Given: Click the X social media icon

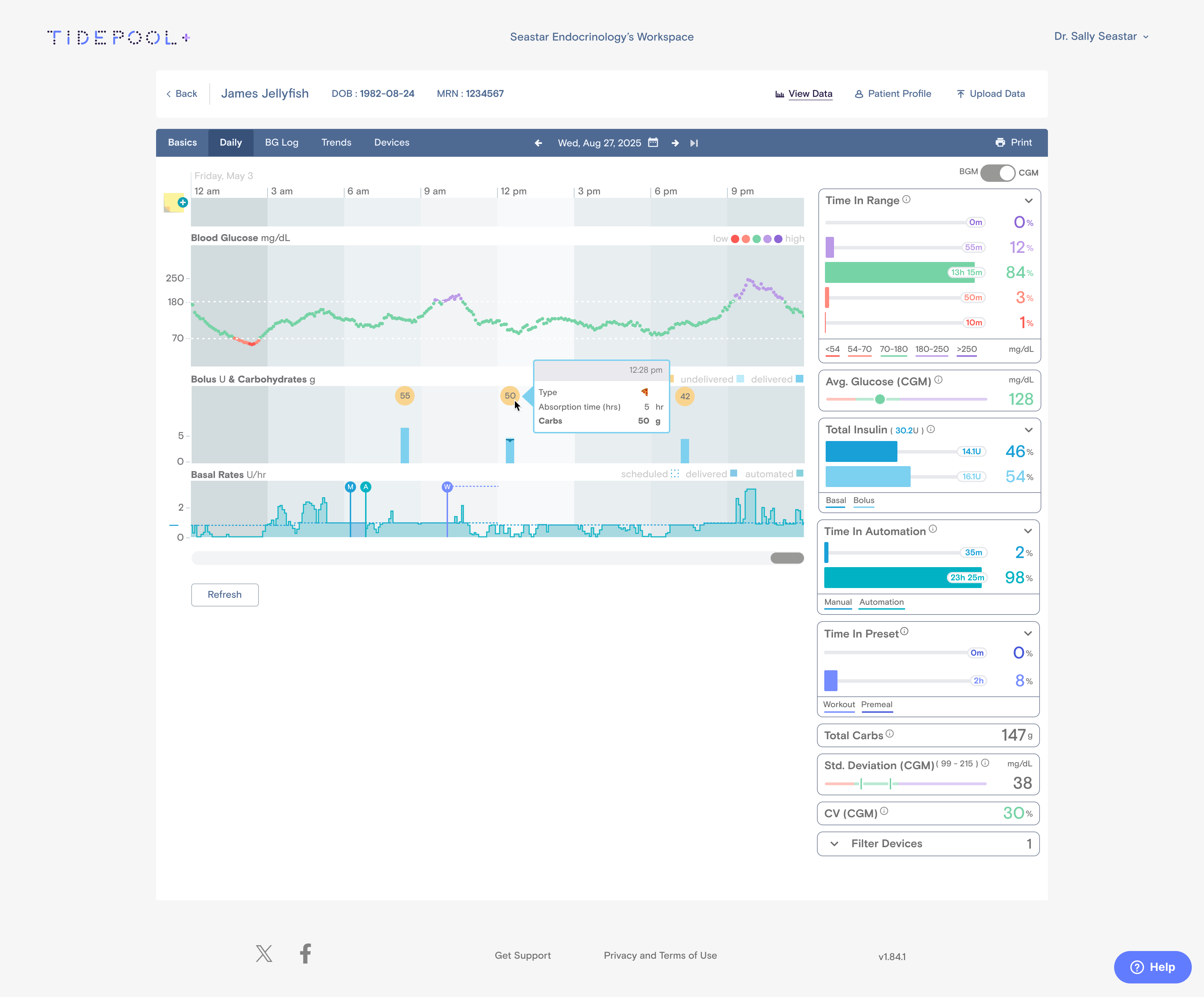Looking at the screenshot, I should [264, 953].
